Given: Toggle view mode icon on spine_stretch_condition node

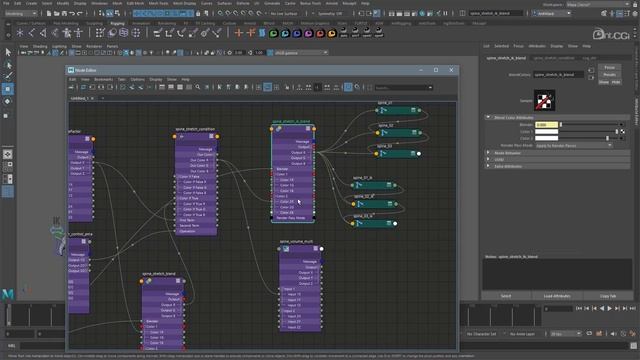Looking at the screenshot, I should pos(211,136).
